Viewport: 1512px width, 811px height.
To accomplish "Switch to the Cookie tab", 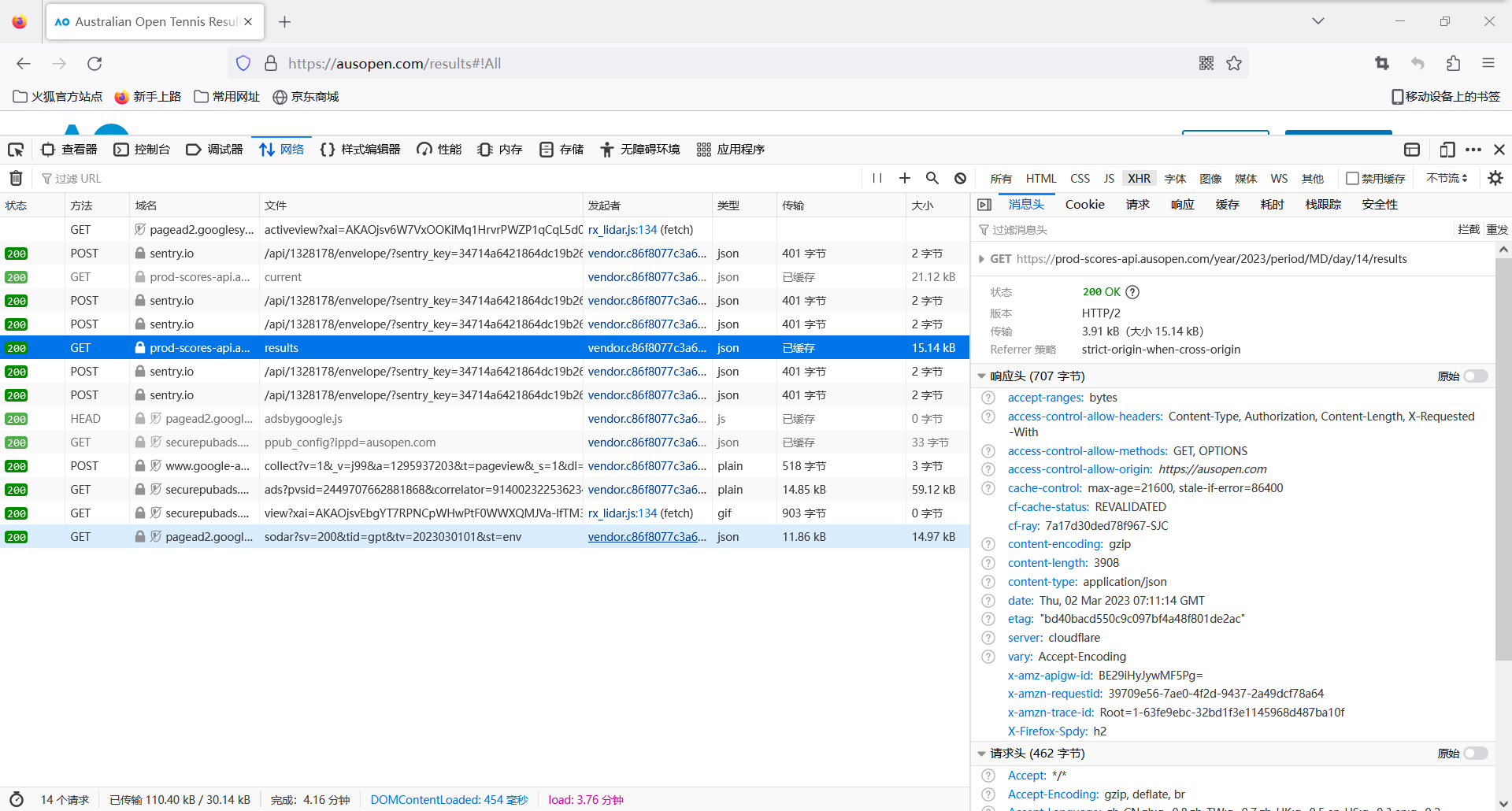I will tap(1084, 205).
